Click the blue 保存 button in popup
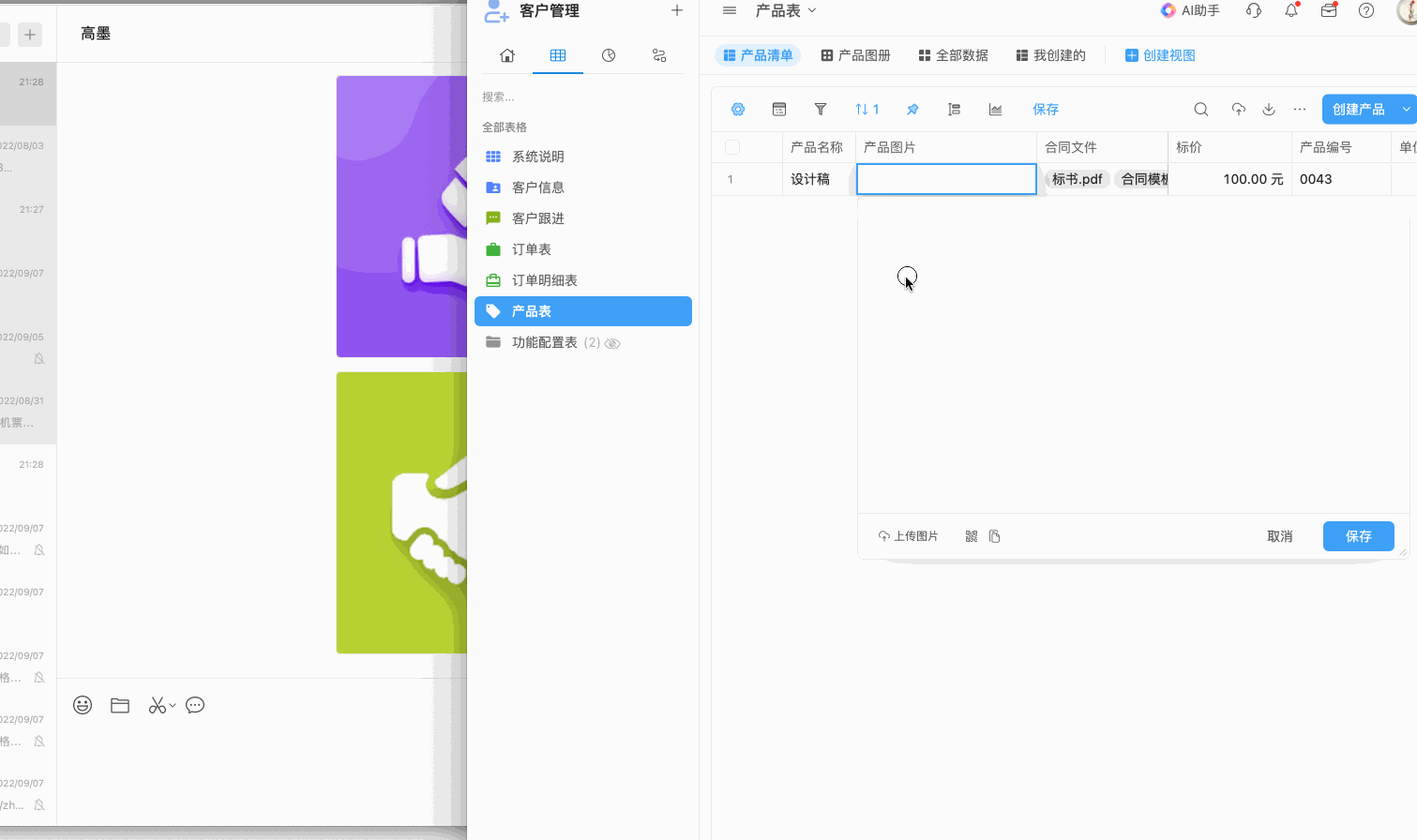 [x=1359, y=536]
